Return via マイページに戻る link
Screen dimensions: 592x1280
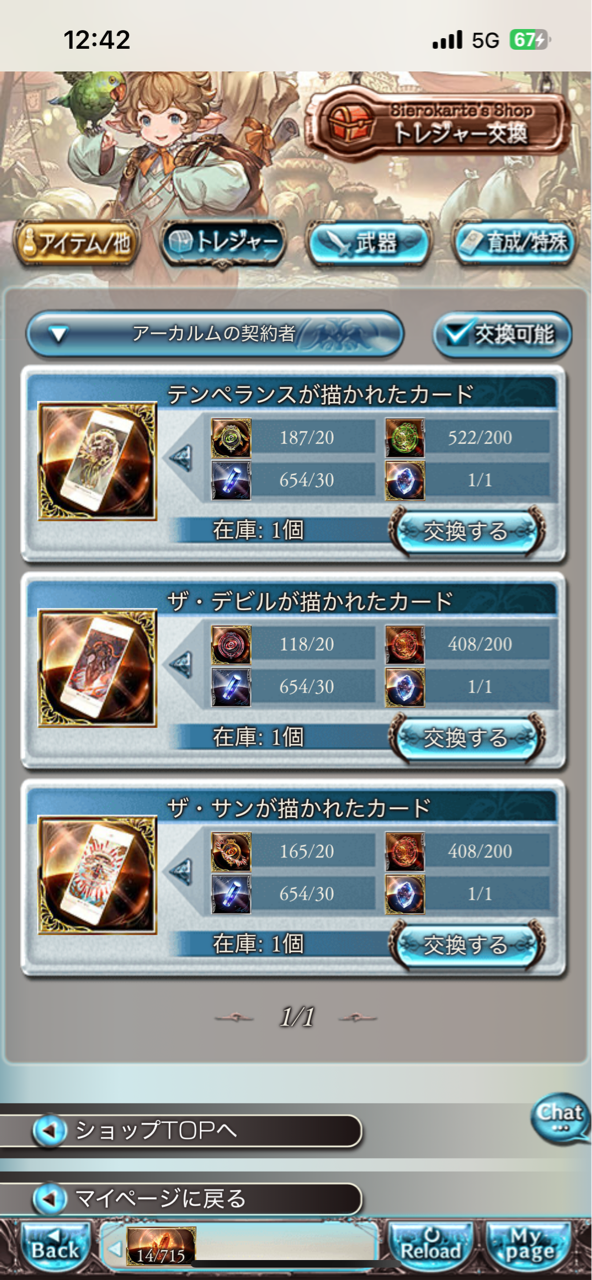(x=181, y=1199)
